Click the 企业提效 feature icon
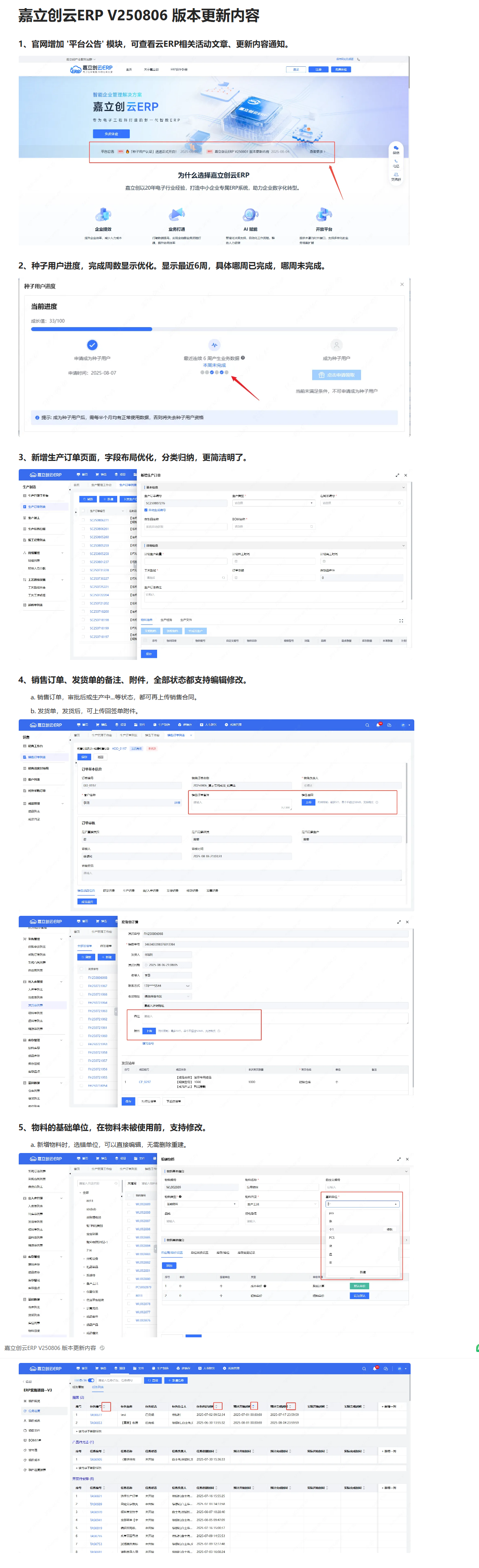The height and width of the screenshot is (1568, 479). (x=103, y=214)
